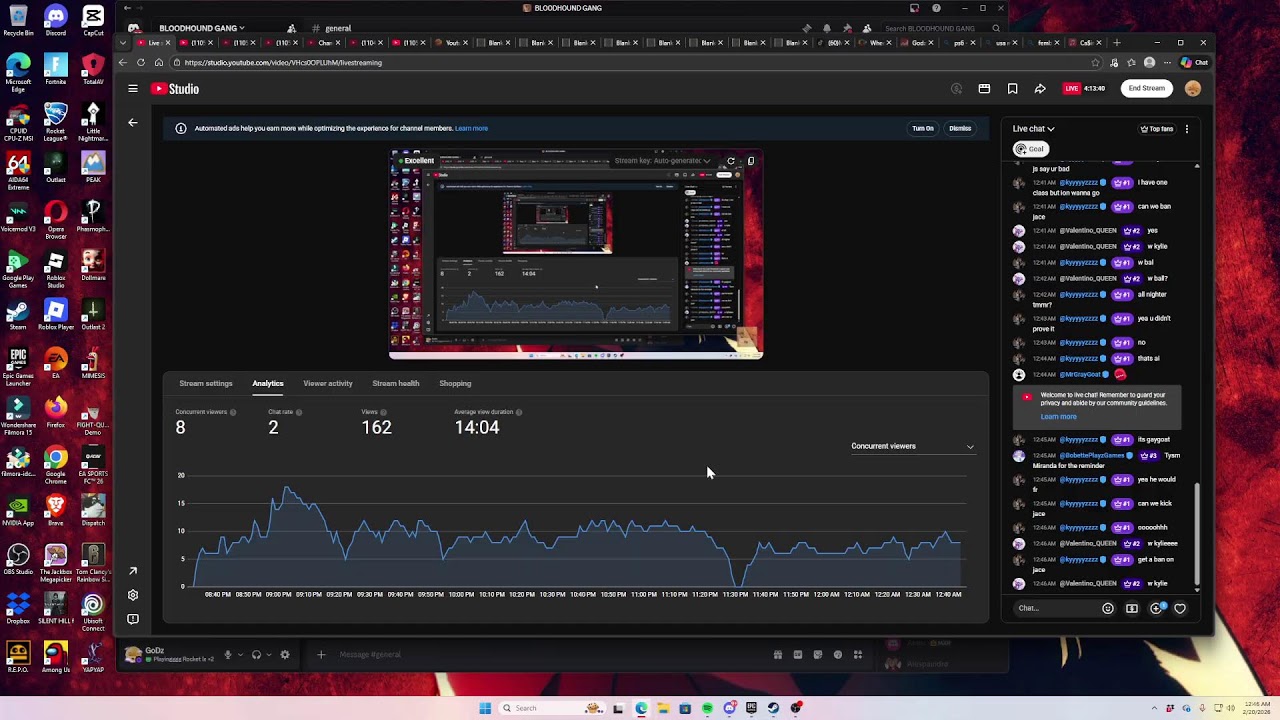Switch to the Shopping tab
The height and width of the screenshot is (720, 1280).
pyautogui.click(x=455, y=383)
